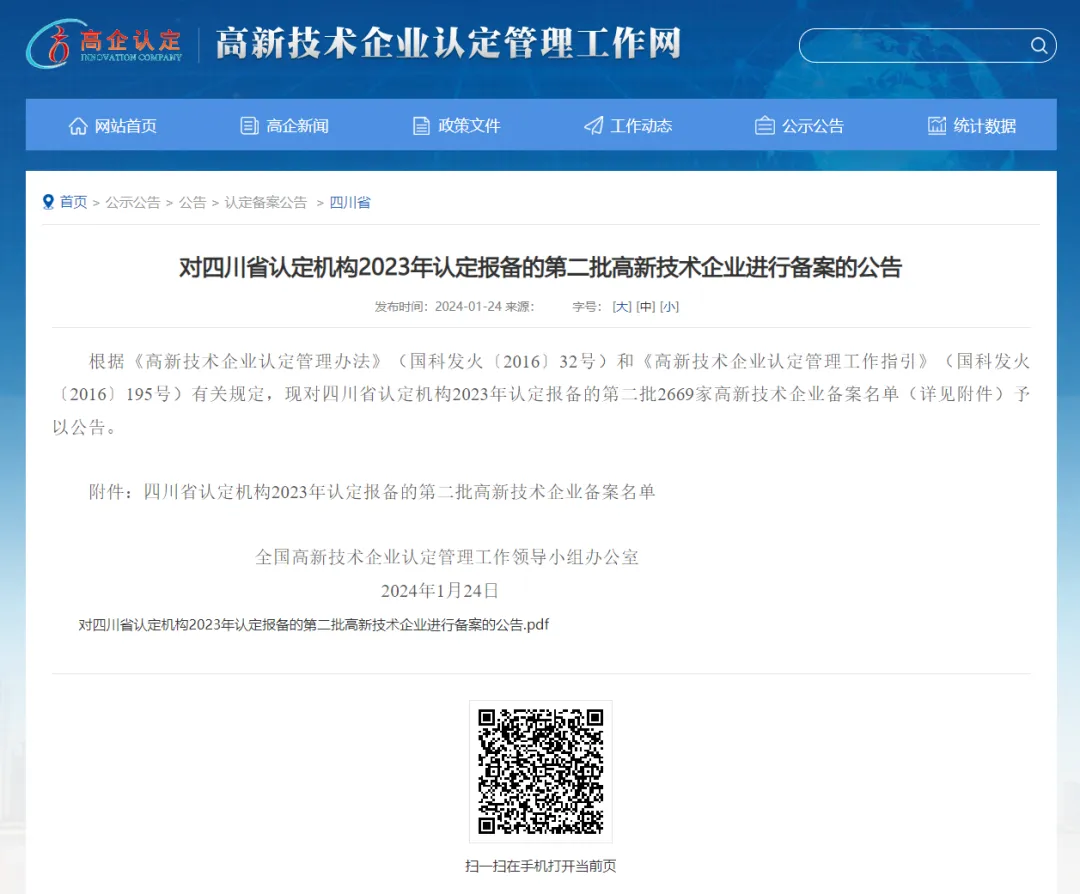This screenshot has width=1080, height=894.
Task: Open 公告 breadcrumb link
Action: click(x=192, y=202)
